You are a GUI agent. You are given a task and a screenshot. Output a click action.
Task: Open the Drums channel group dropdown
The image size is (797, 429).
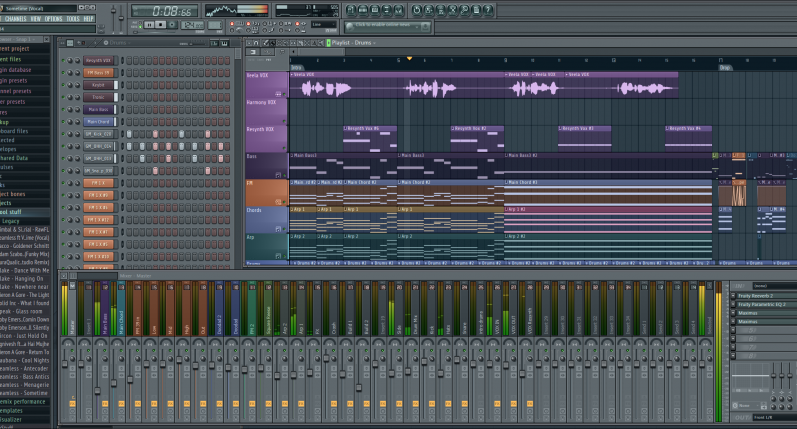point(118,43)
